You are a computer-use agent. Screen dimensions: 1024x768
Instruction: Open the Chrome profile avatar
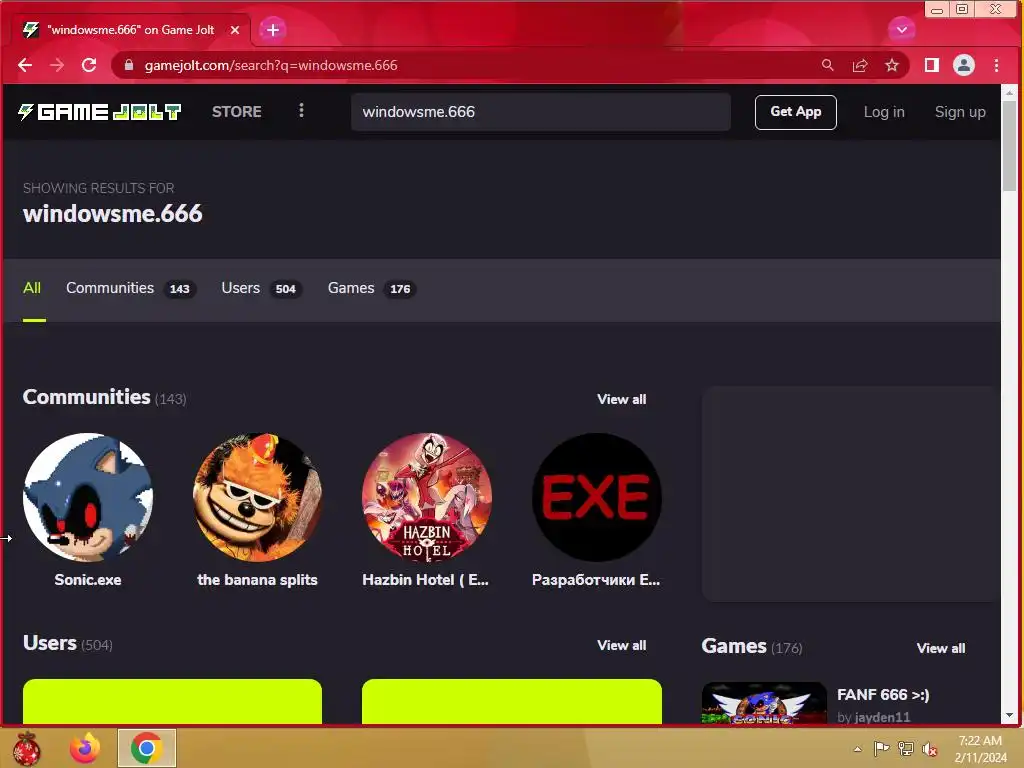964,65
